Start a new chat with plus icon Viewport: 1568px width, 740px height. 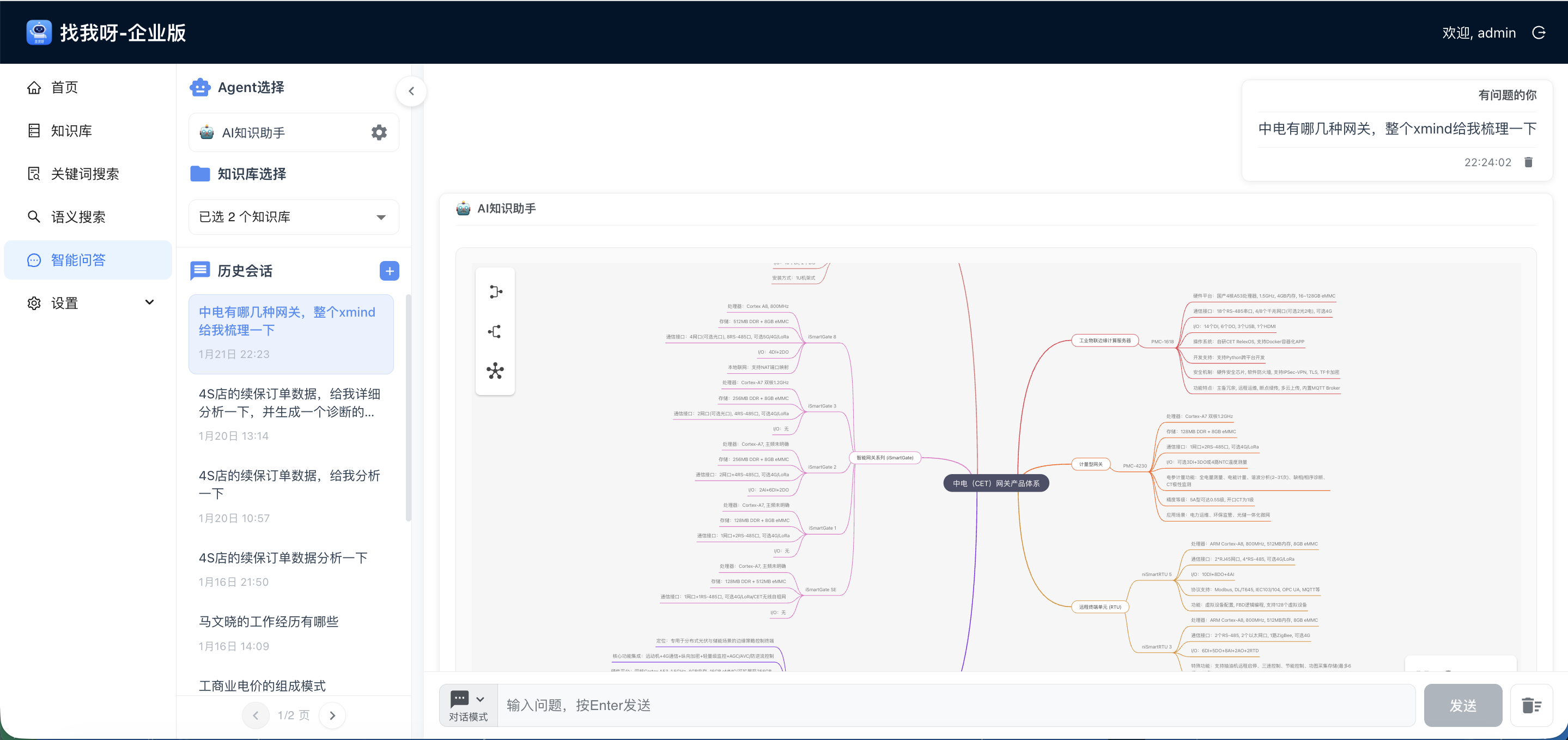click(389, 271)
